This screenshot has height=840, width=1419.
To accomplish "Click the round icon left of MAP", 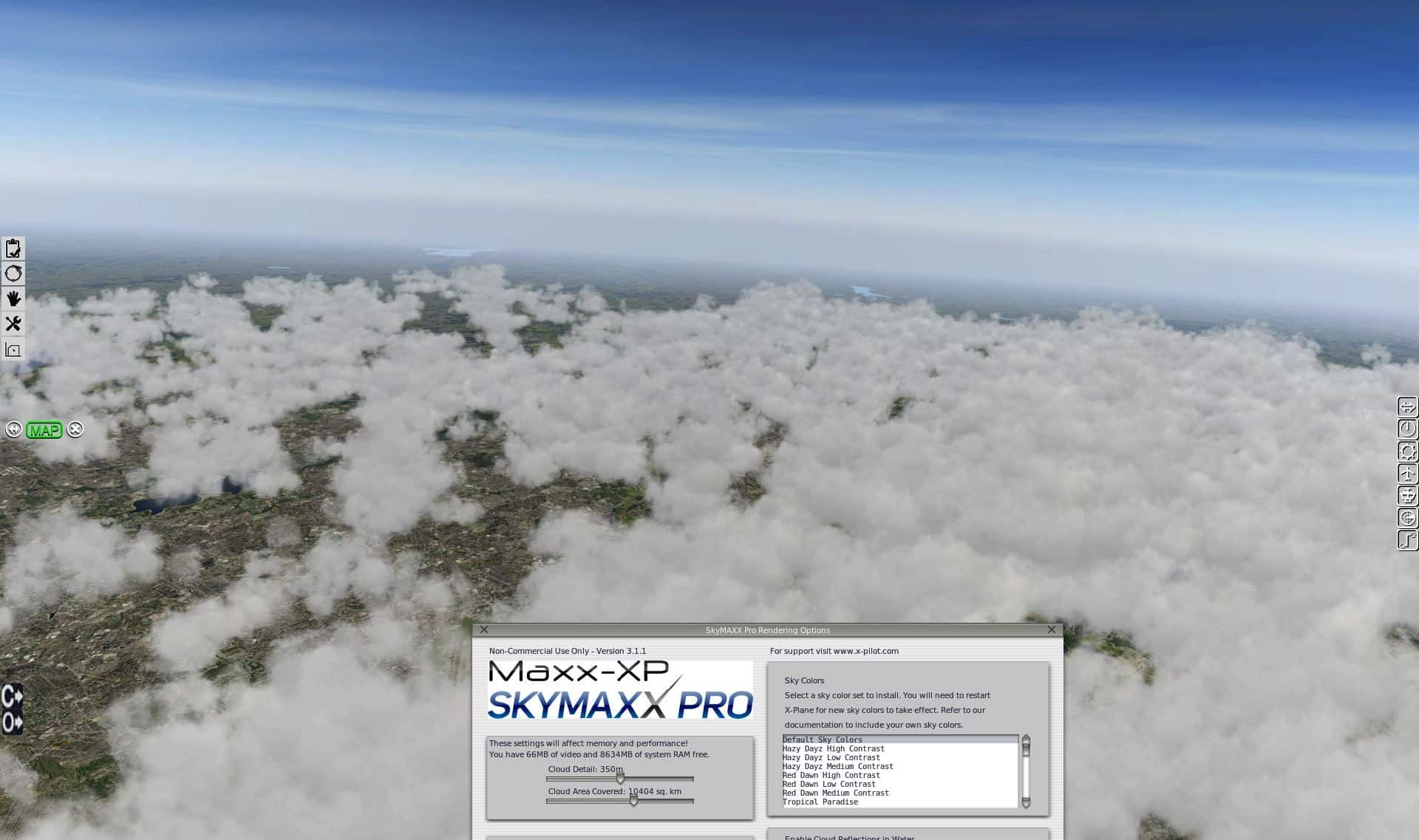I will [13, 430].
